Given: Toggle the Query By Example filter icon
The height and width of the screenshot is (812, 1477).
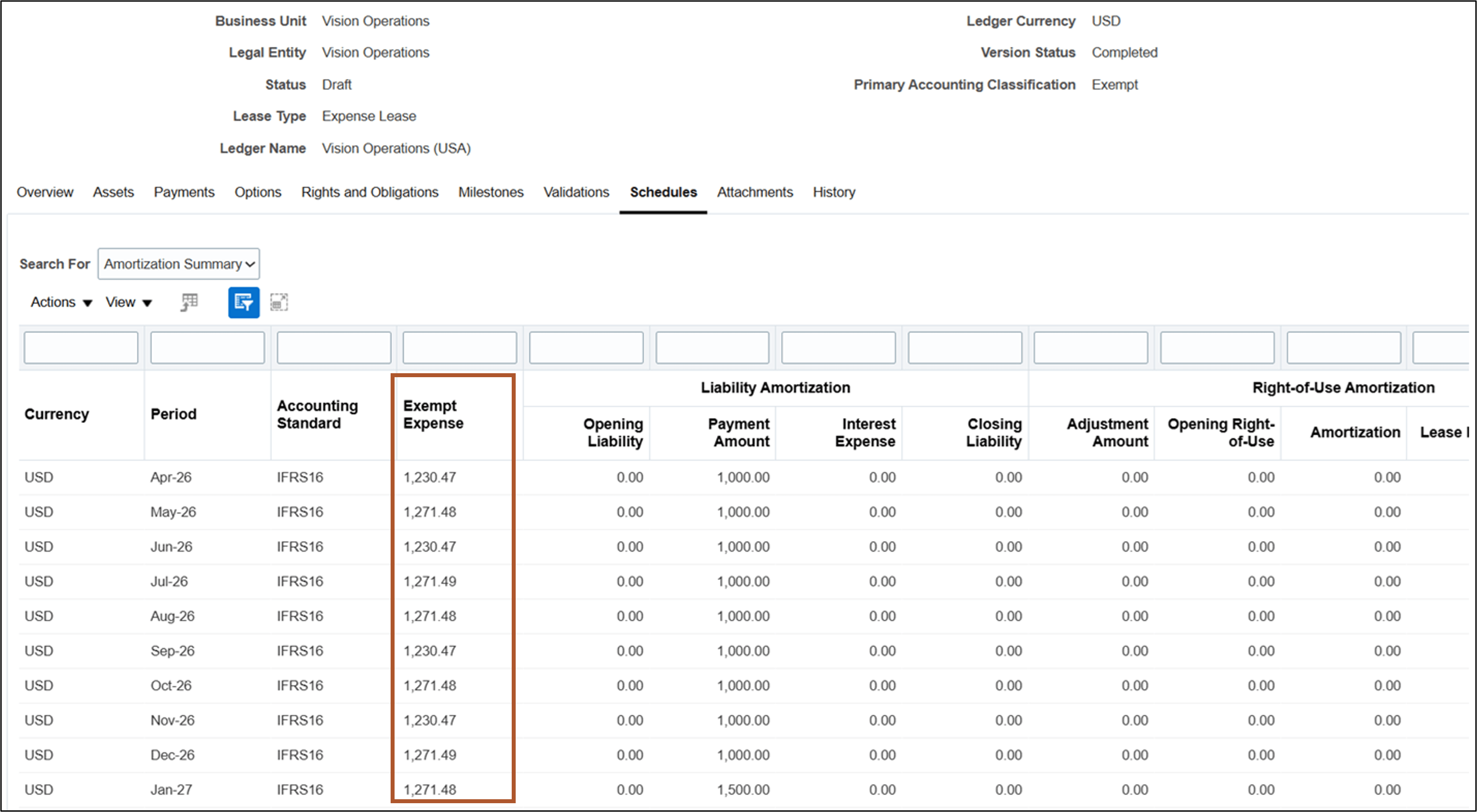Looking at the screenshot, I should [244, 302].
